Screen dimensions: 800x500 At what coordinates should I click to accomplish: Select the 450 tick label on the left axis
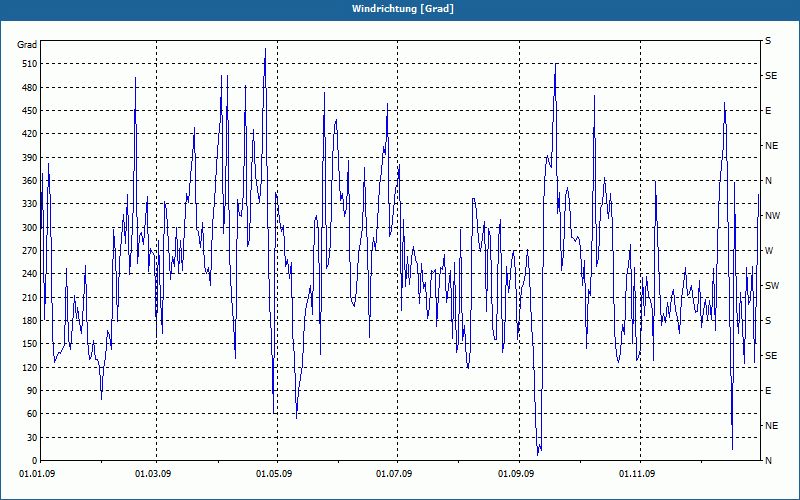(x=30, y=111)
